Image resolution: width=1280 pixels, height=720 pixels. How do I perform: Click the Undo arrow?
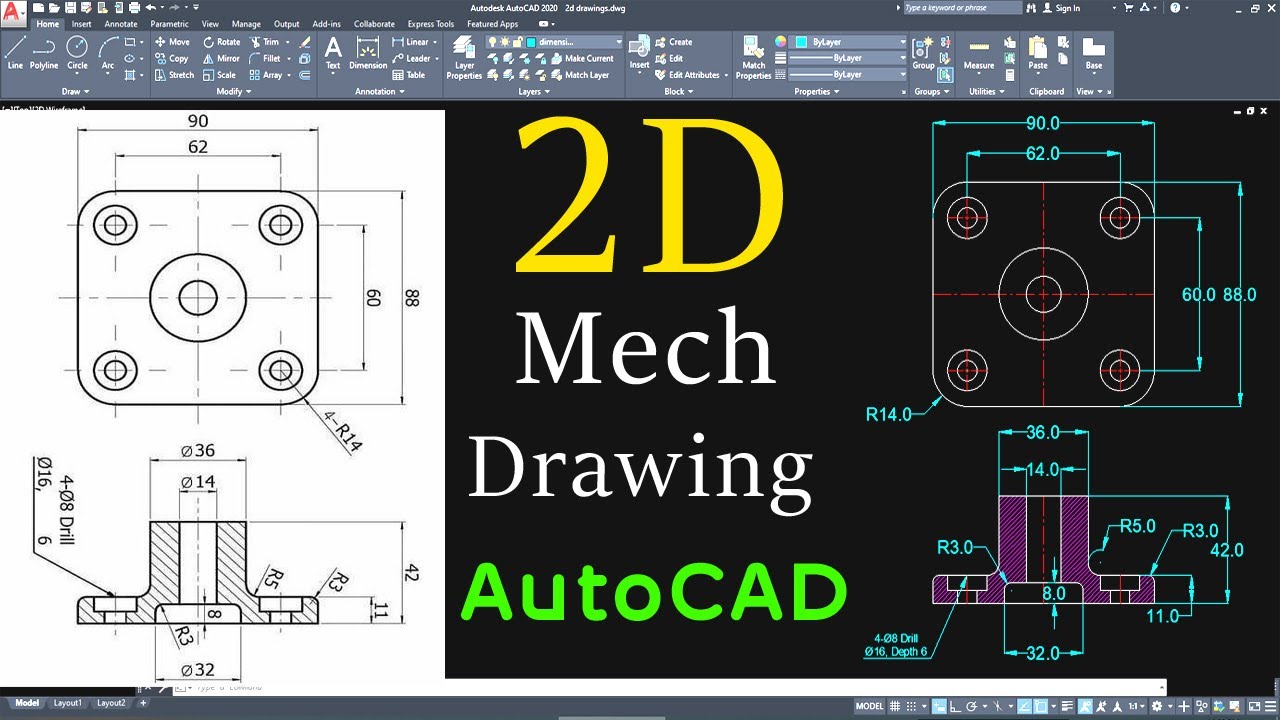pos(149,8)
